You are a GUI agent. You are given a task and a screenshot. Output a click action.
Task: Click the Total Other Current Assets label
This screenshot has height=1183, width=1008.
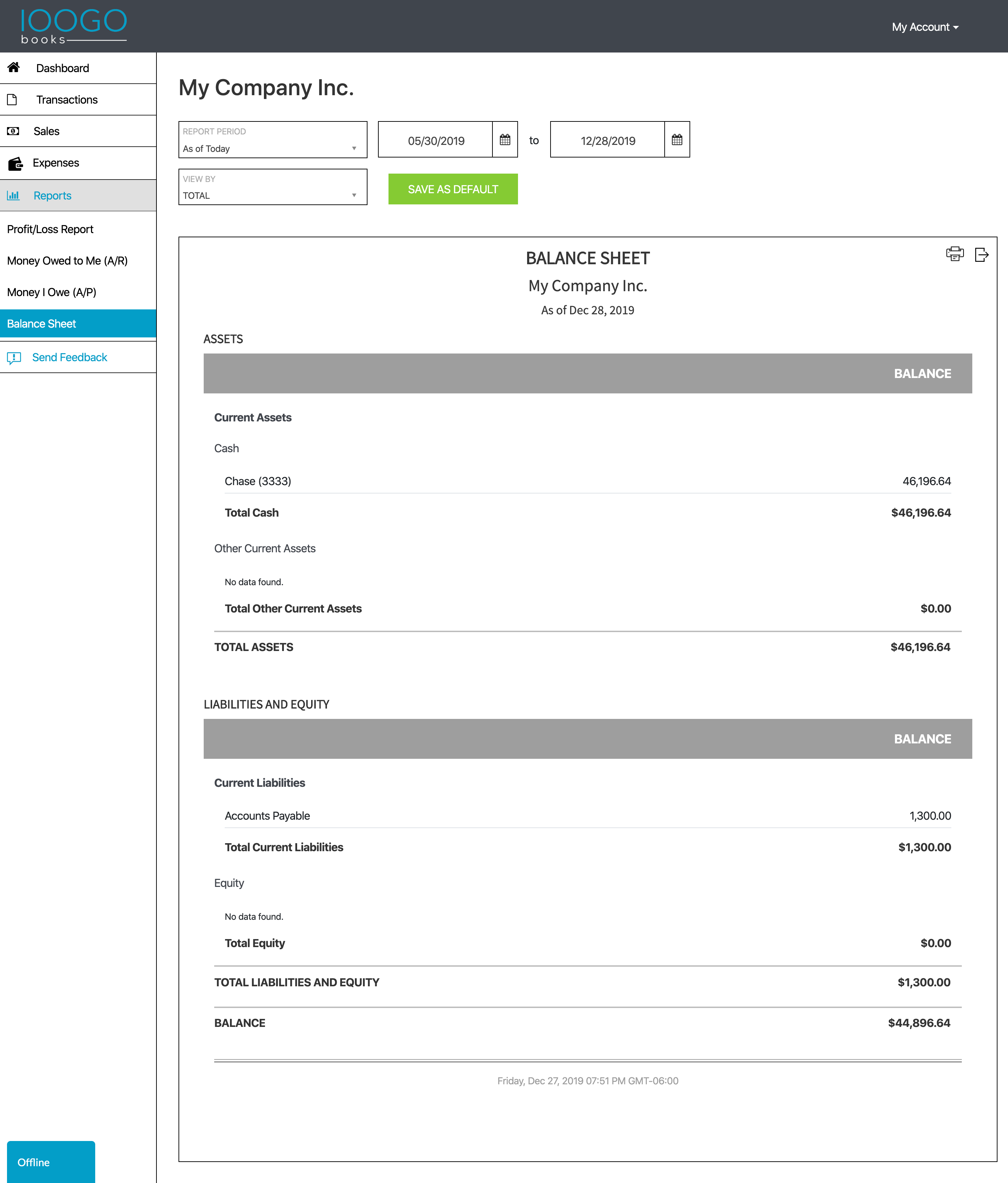tap(293, 609)
